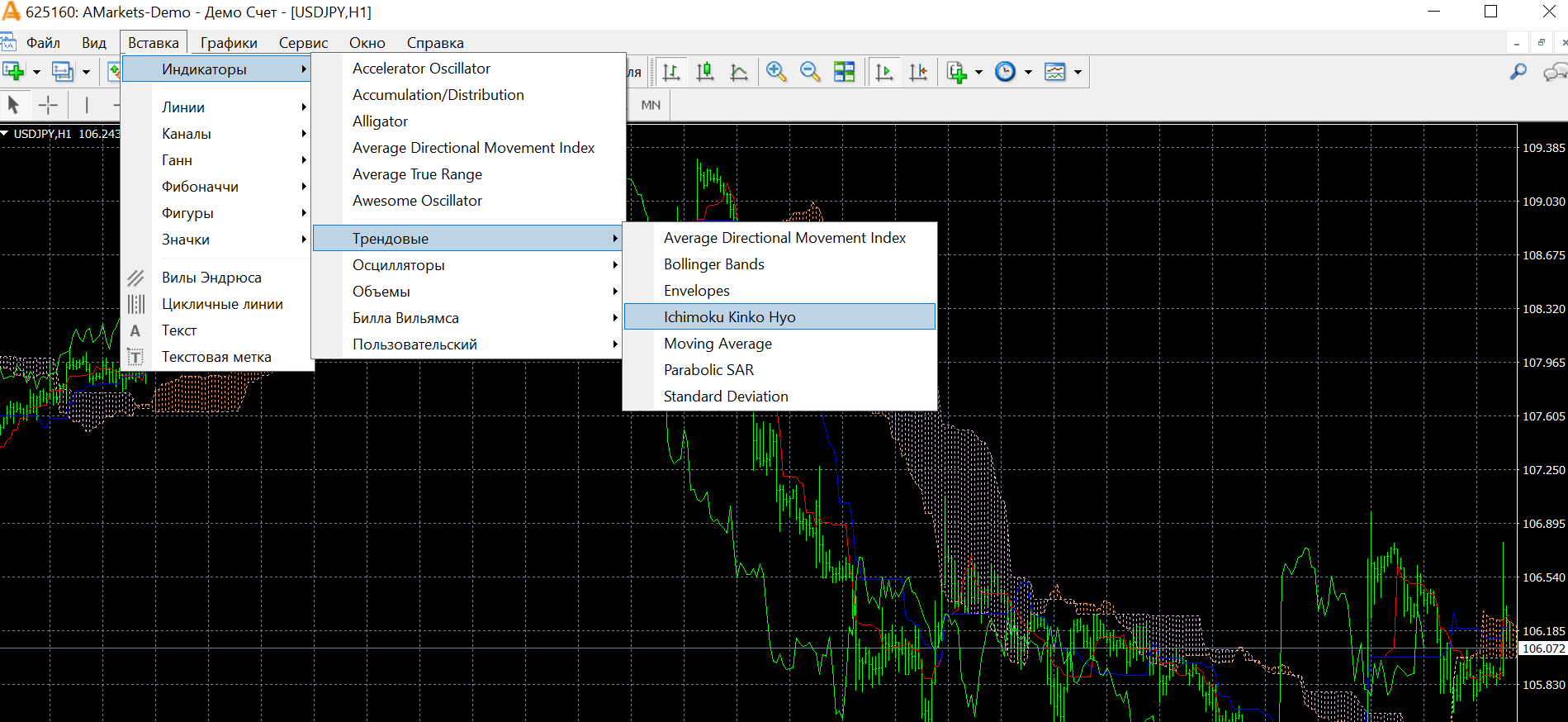Viewport: 1568px width, 722px height.
Task: Click the zoom out magnifier icon
Action: [x=810, y=72]
